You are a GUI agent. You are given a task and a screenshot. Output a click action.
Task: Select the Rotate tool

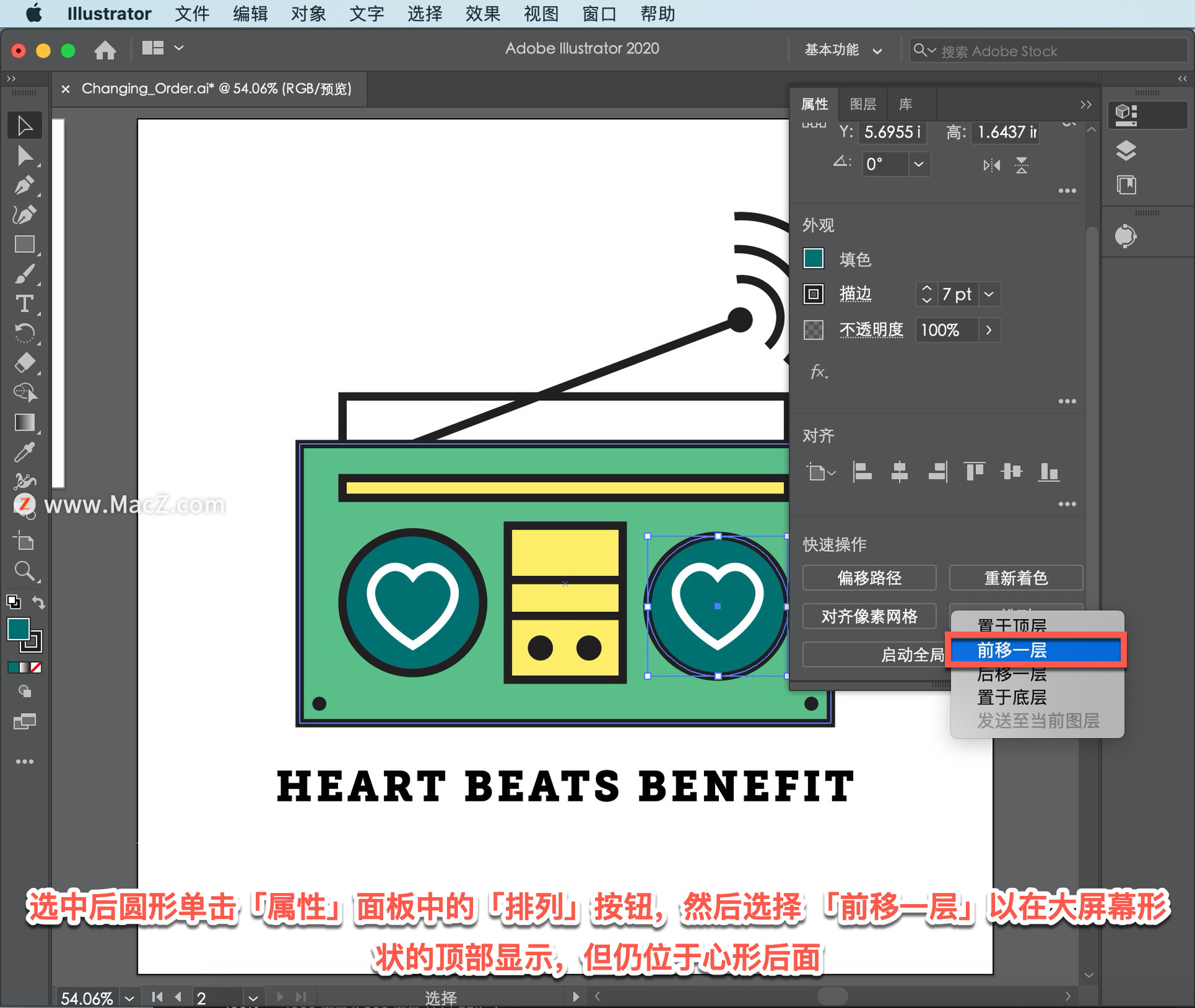click(25, 334)
